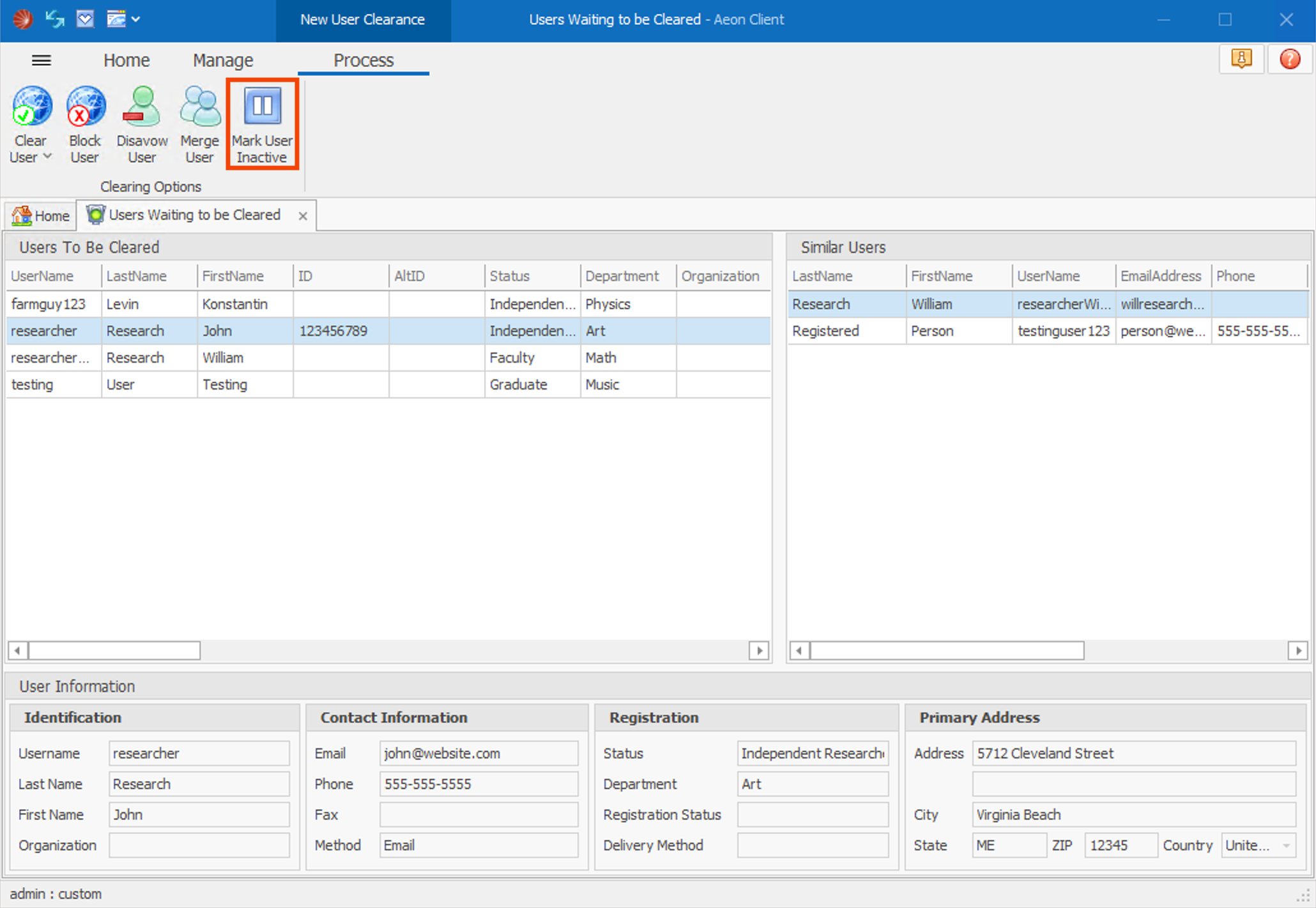Open the Help question mark icon
This screenshot has height=908, width=1316.
[x=1290, y=59]
